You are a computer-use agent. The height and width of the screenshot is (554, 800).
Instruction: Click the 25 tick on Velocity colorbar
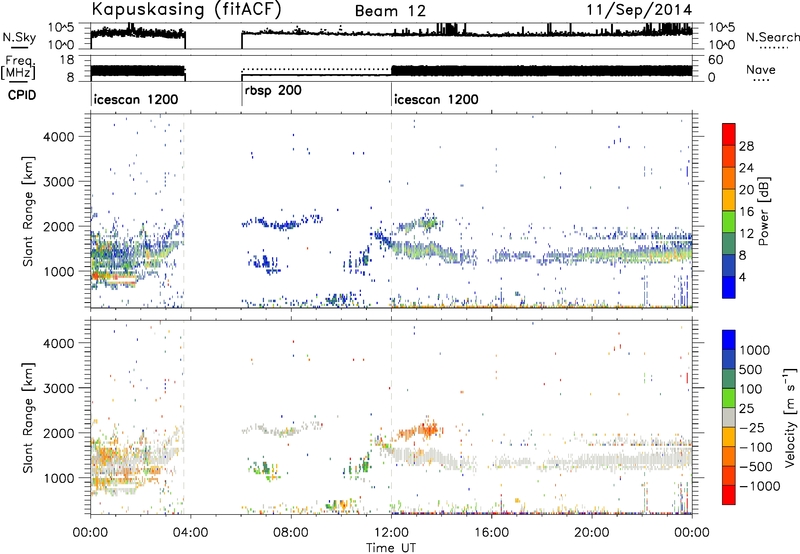coord(746,408)
